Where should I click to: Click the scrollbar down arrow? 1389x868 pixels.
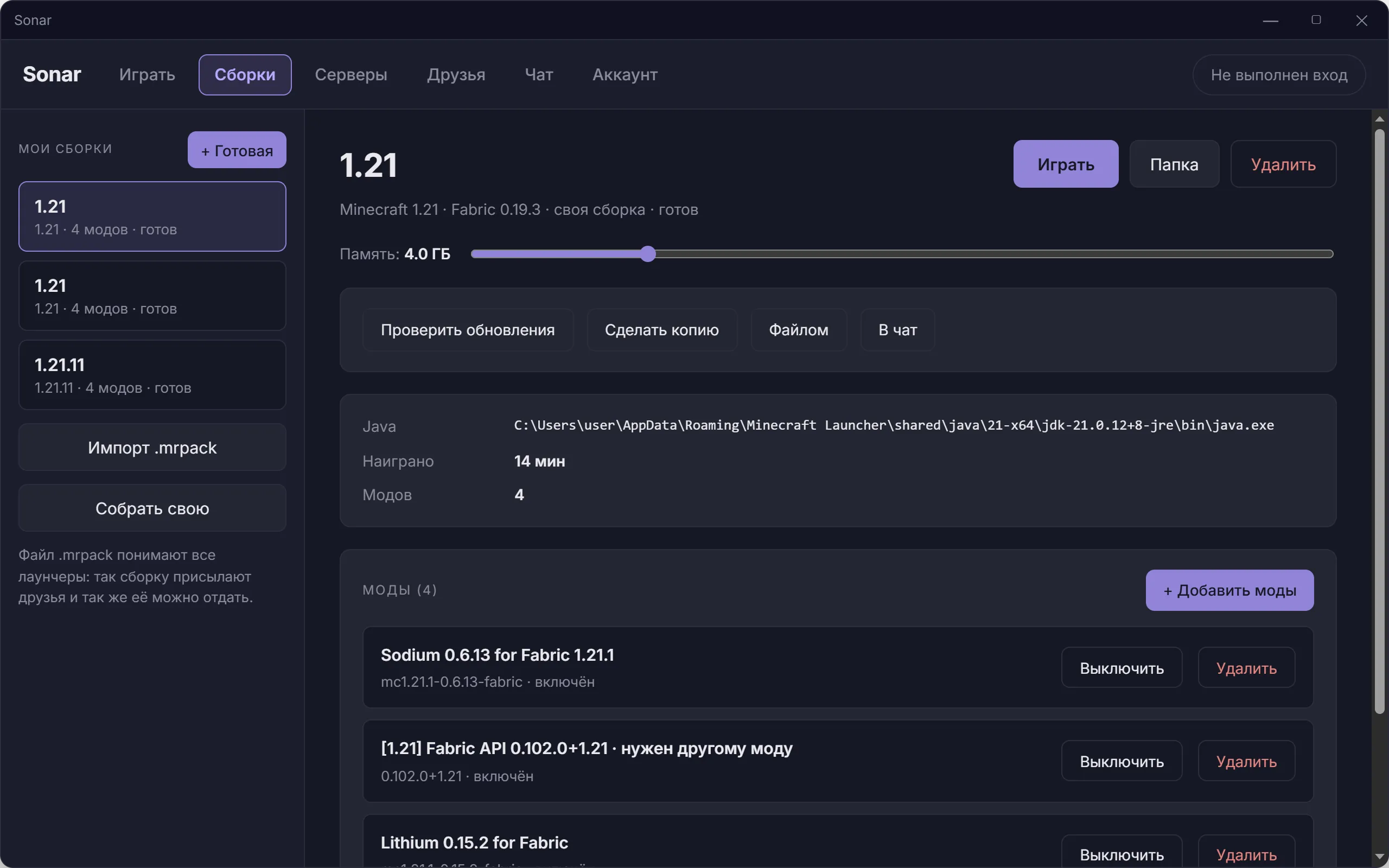point(1379,857)
